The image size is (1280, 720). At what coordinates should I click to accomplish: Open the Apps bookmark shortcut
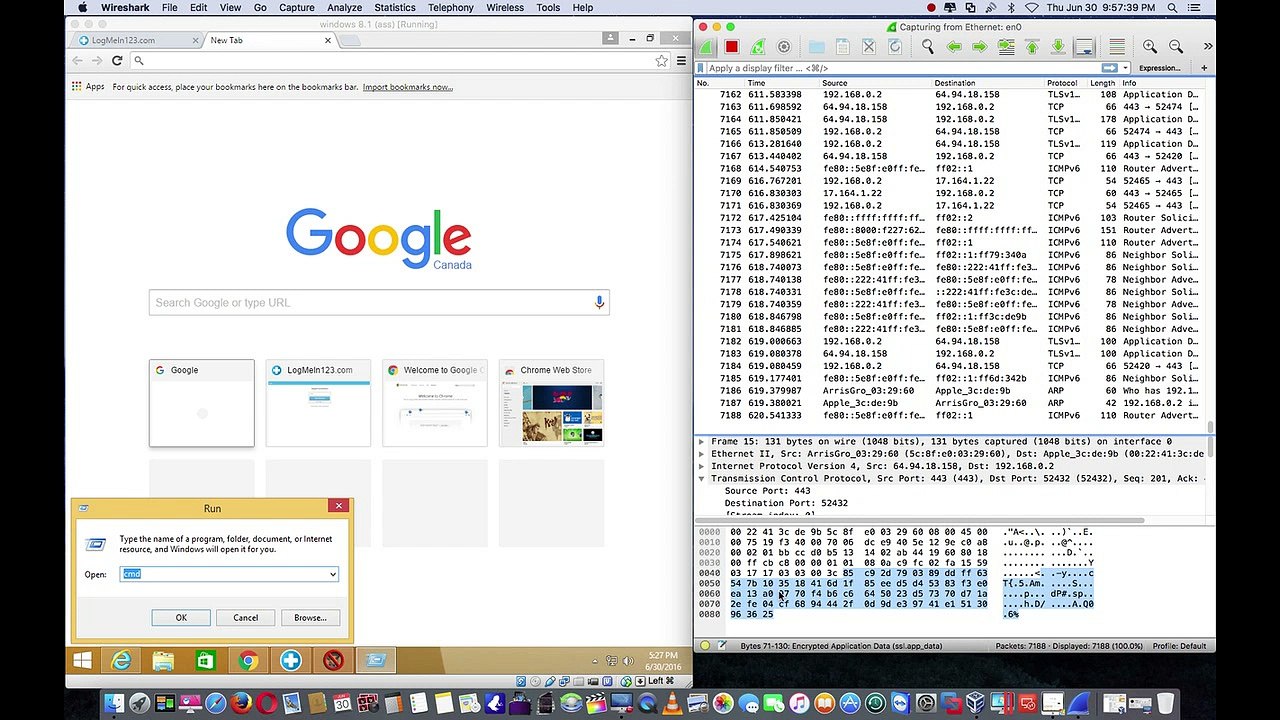tap(88, 87)
